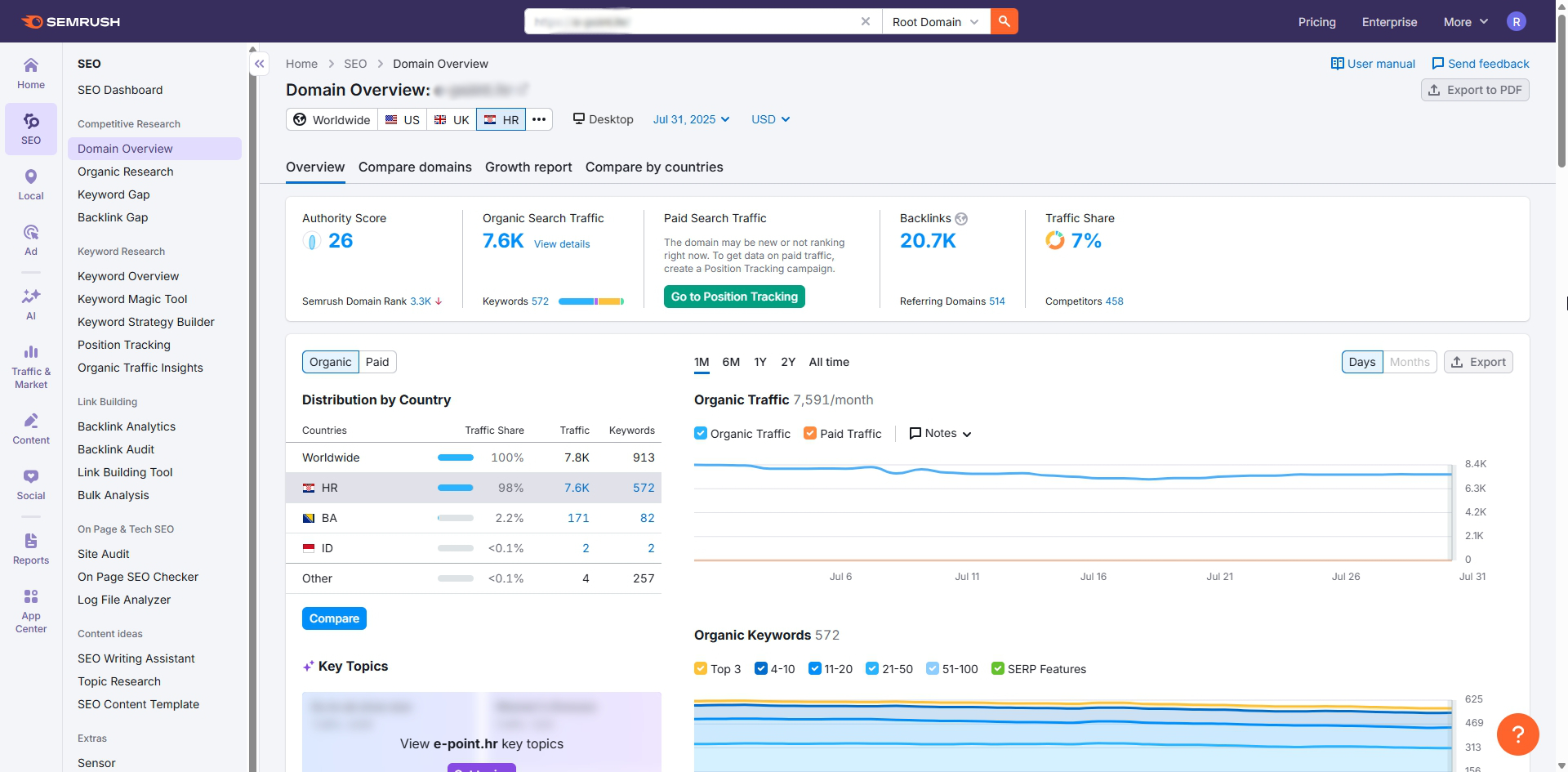1568x772 pixels.
Task: Expand the More menu in header
Action: coord(1466,22)
